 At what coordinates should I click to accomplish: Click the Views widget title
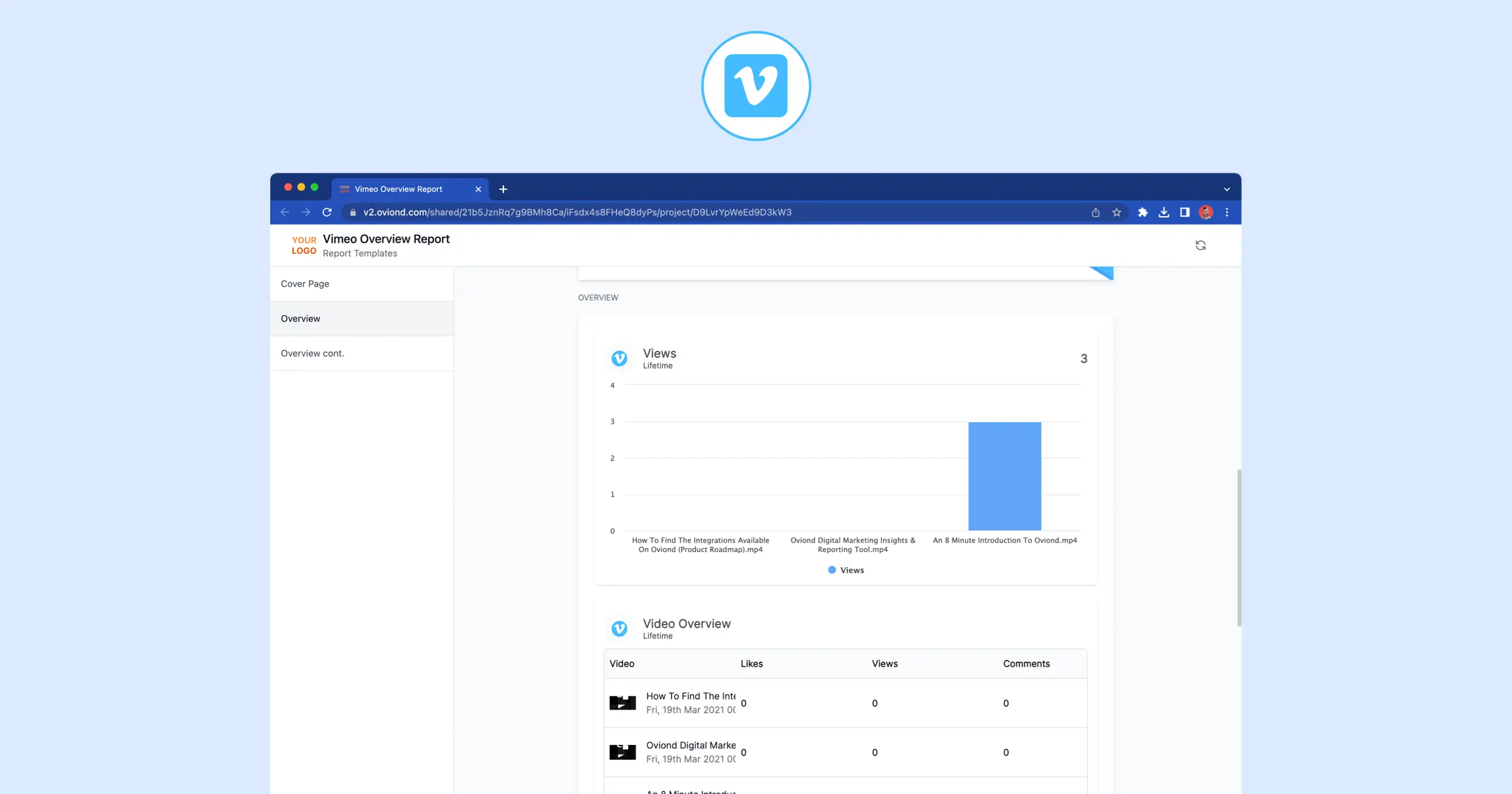tap(659, 354)
